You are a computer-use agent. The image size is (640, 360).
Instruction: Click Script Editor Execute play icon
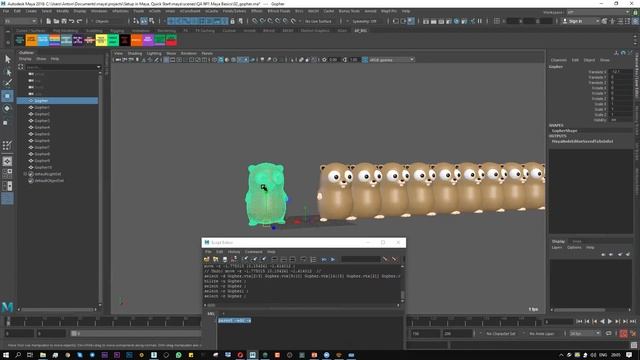coord(333,259)
